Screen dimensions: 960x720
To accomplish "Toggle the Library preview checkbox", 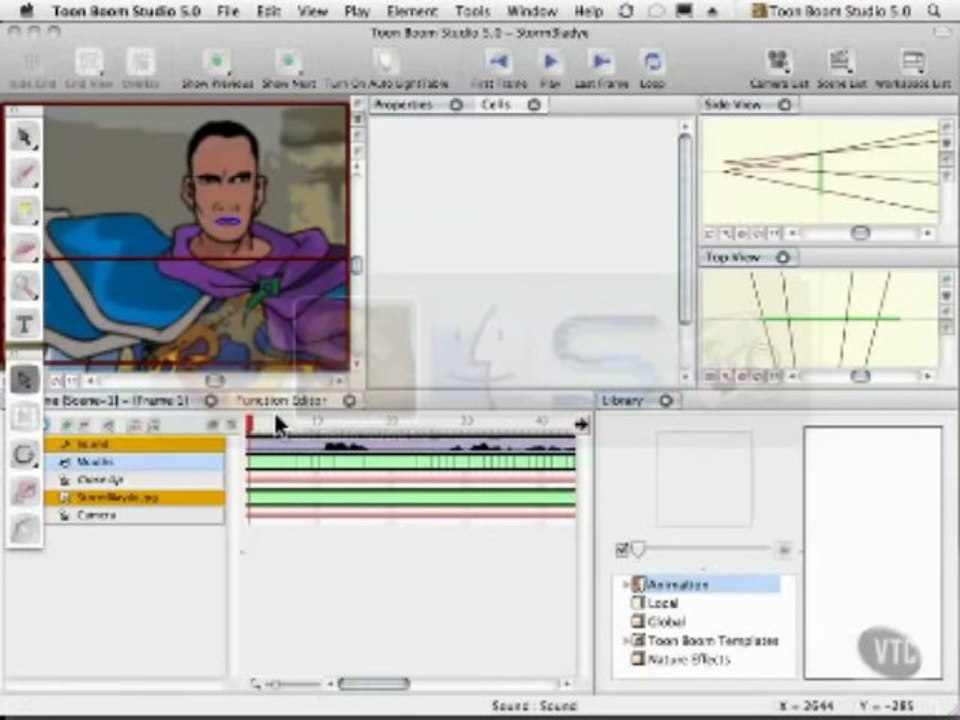I will pos(621,550).
